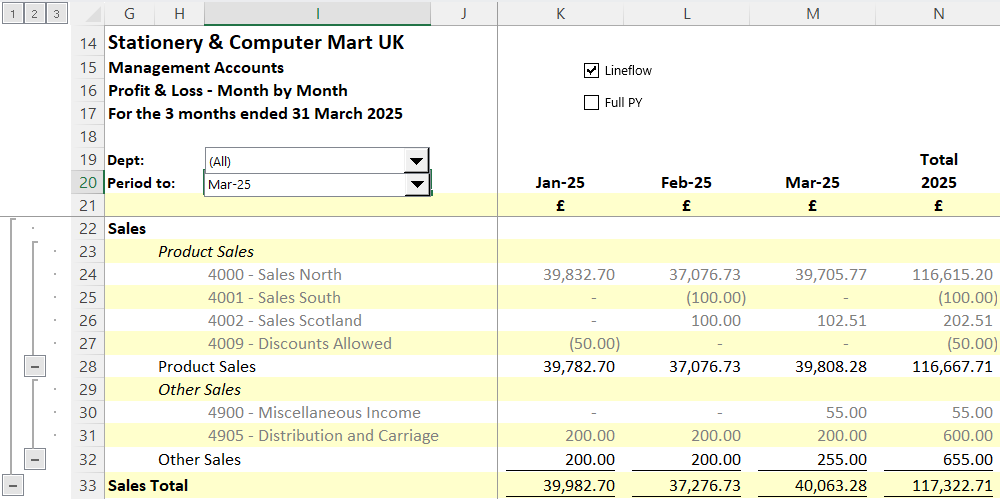
Task: Select column L header
Action: tap(687, 13)
